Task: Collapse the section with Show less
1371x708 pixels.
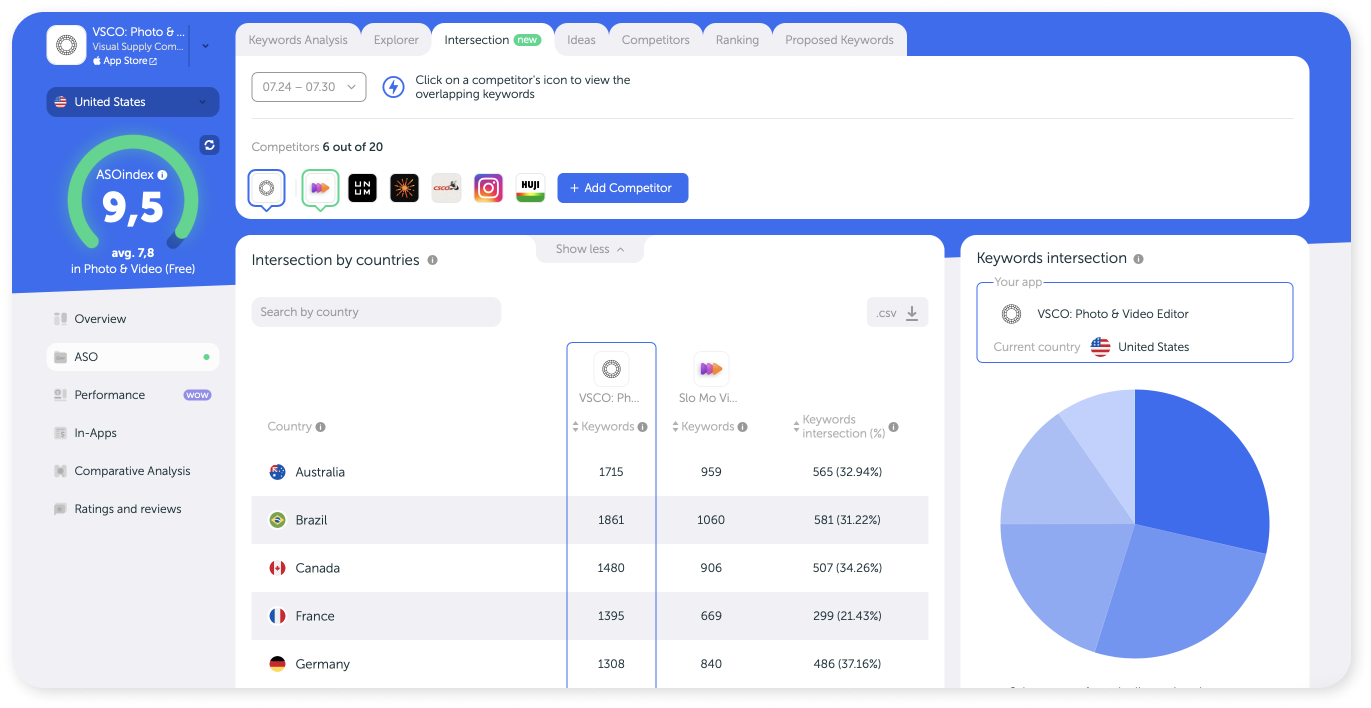Action: pyautogui.click(x=590, y=249)
